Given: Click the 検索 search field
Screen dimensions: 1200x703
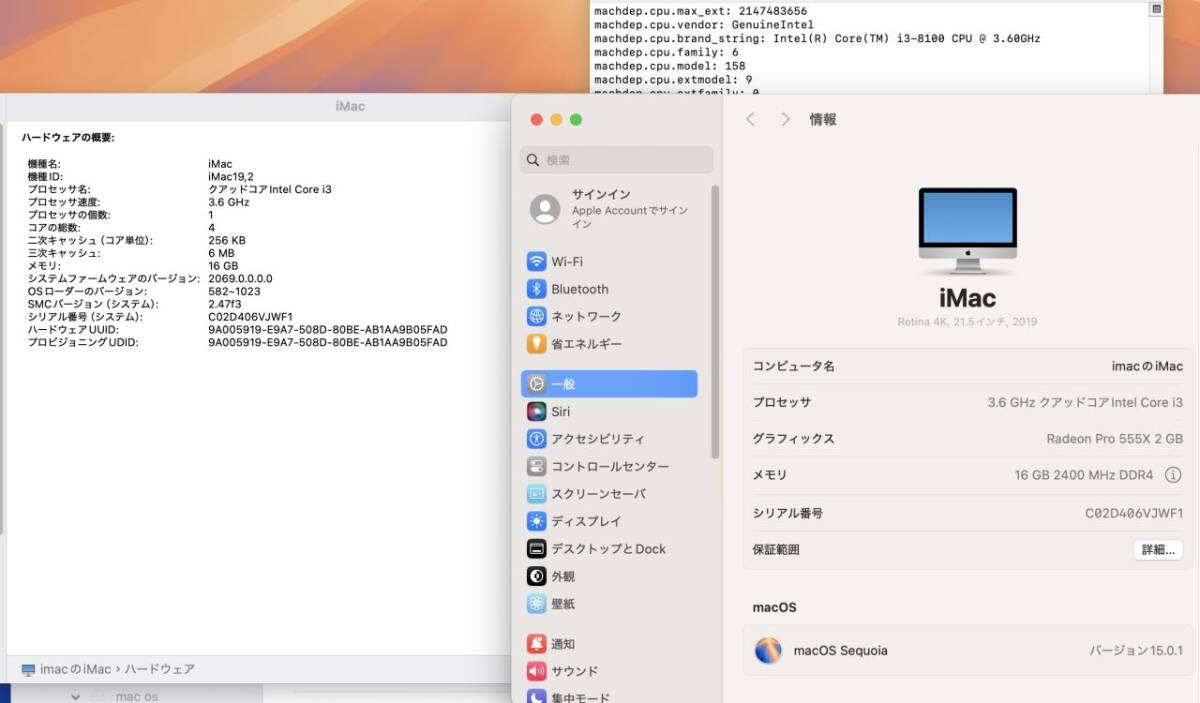Looking at the screenshot, I should tap(616, 159).
